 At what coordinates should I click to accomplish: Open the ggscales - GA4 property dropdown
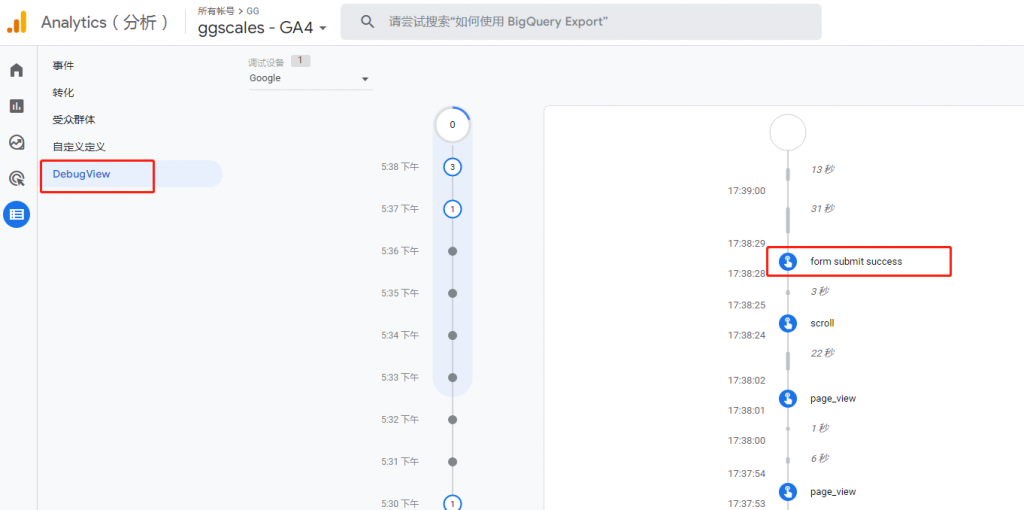[x=262, y=27]
